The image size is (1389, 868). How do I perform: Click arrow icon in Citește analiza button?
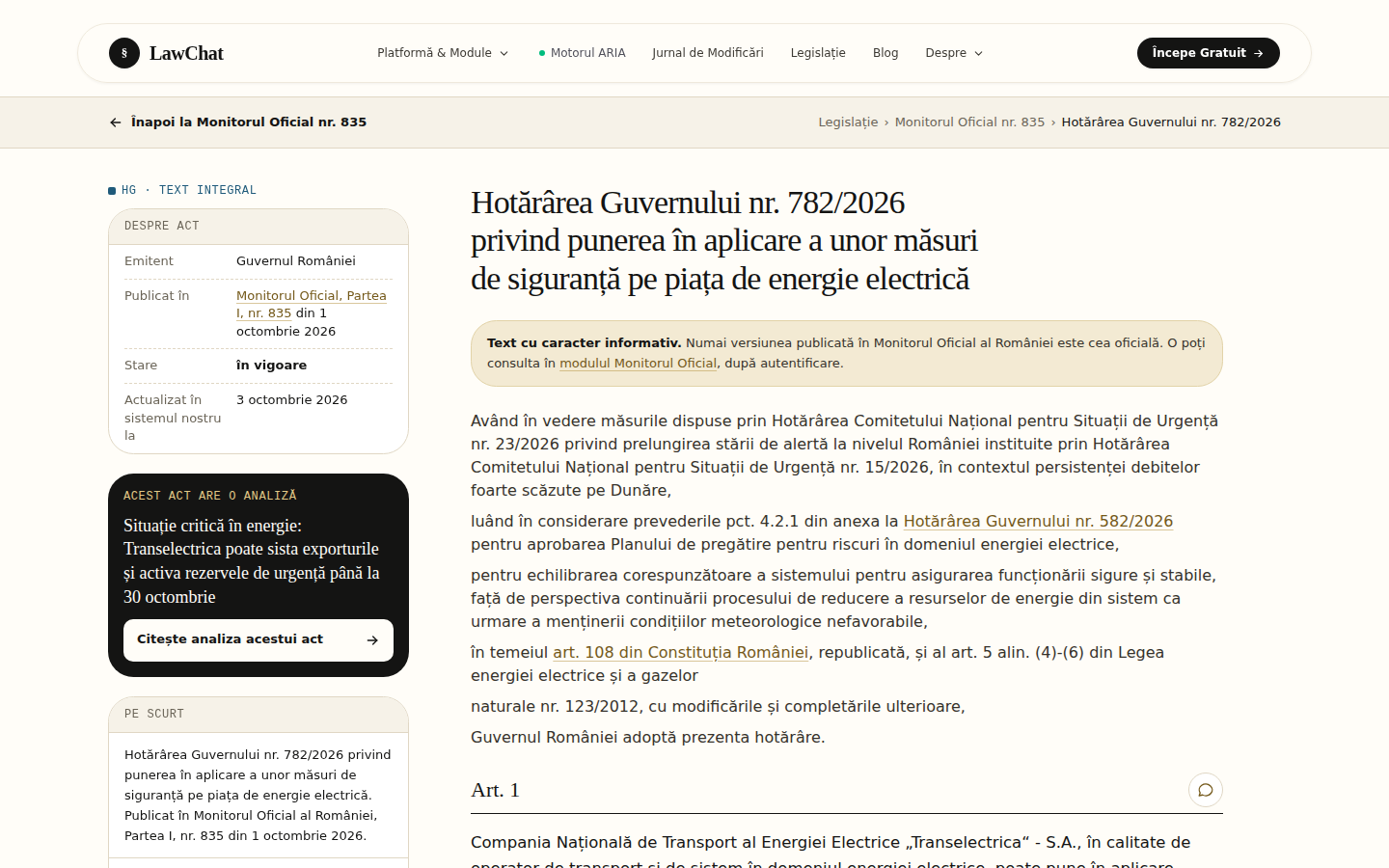(372, 640)
